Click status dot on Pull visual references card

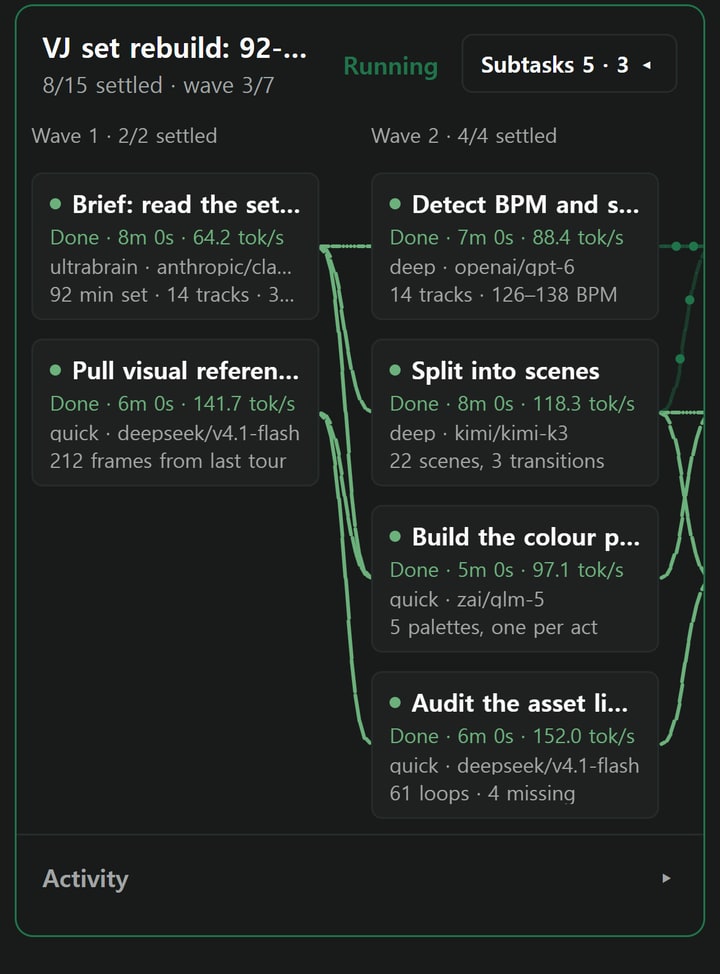[x=55, y=370]
